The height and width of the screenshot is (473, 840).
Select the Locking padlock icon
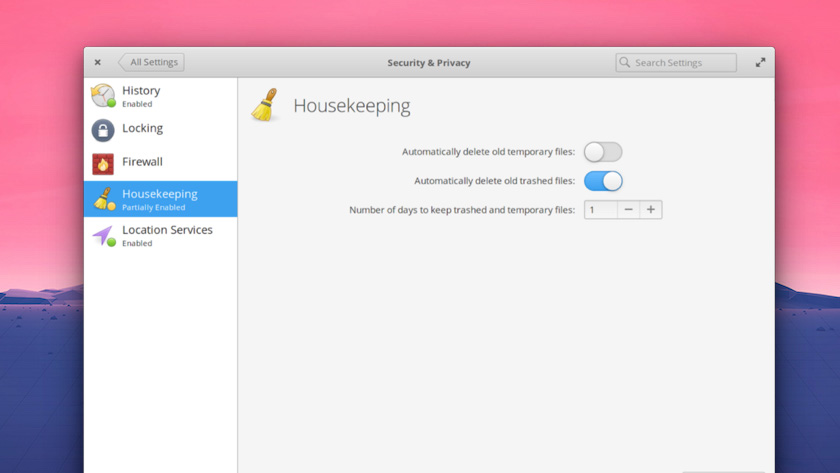(x=103, y=130)
